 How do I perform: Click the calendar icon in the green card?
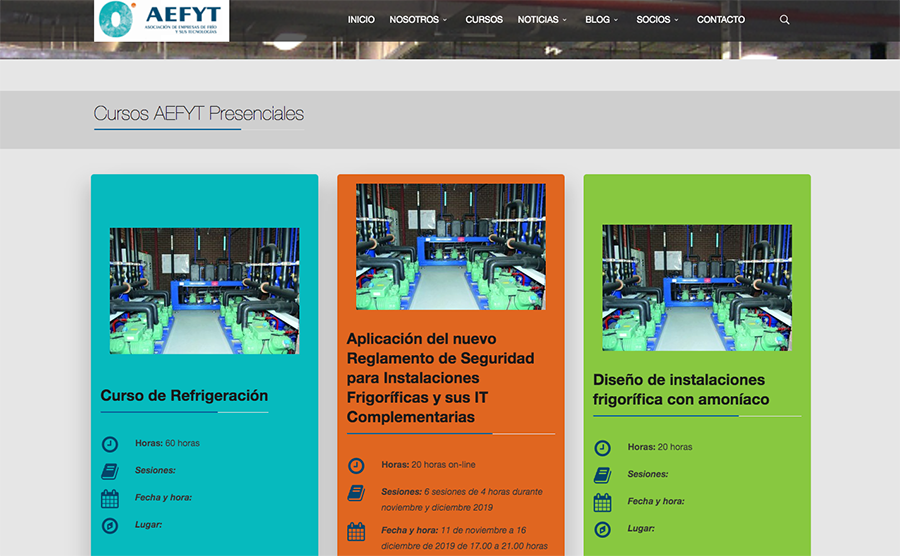click(602, 503)
